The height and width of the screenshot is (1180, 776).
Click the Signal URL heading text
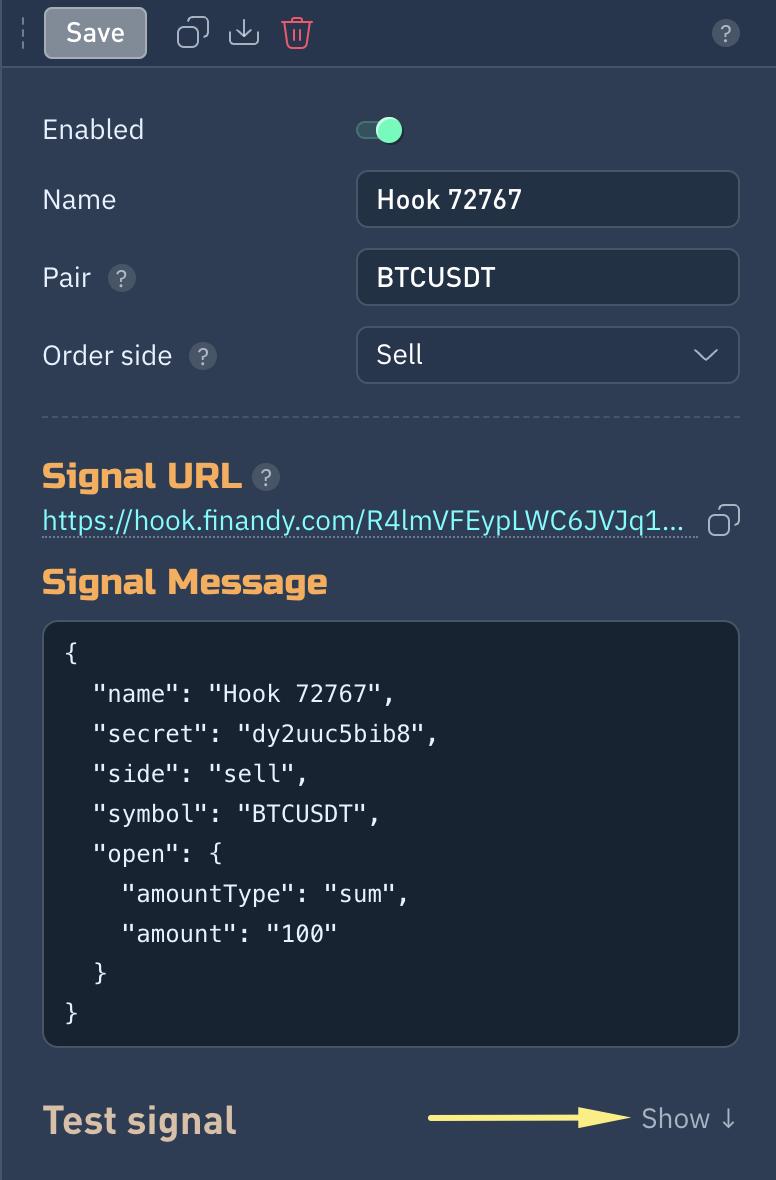(x=142, y=477)
